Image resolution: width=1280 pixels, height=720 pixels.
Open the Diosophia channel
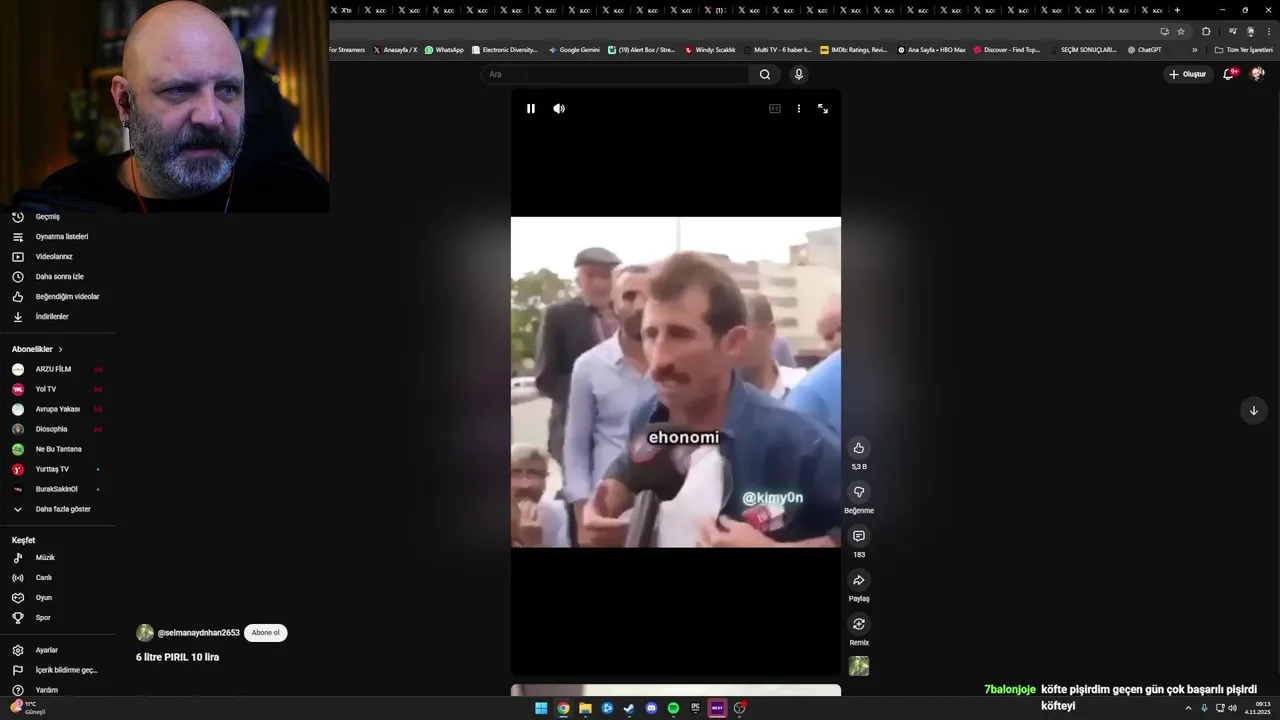click(x=51, y=429)
